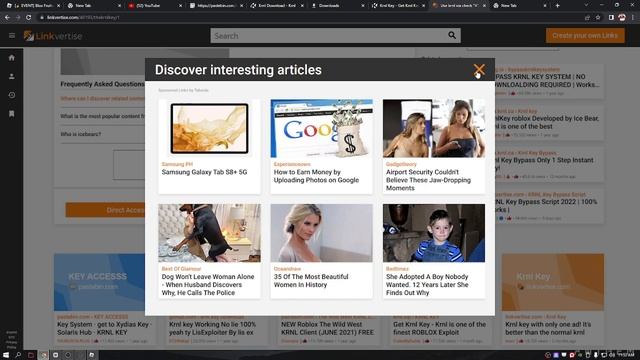Click Create your own Links button
This screenshot has height=360, width=640.
click(585, 36)
